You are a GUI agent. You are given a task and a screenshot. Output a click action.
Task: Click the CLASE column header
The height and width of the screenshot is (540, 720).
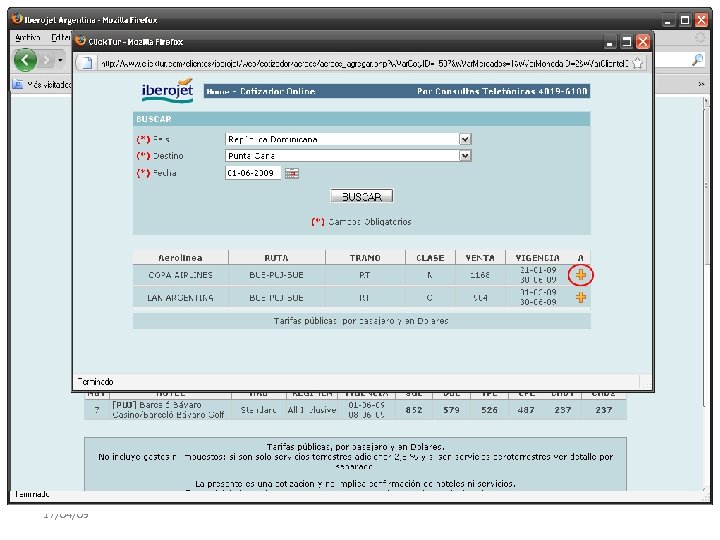point(430,258)
